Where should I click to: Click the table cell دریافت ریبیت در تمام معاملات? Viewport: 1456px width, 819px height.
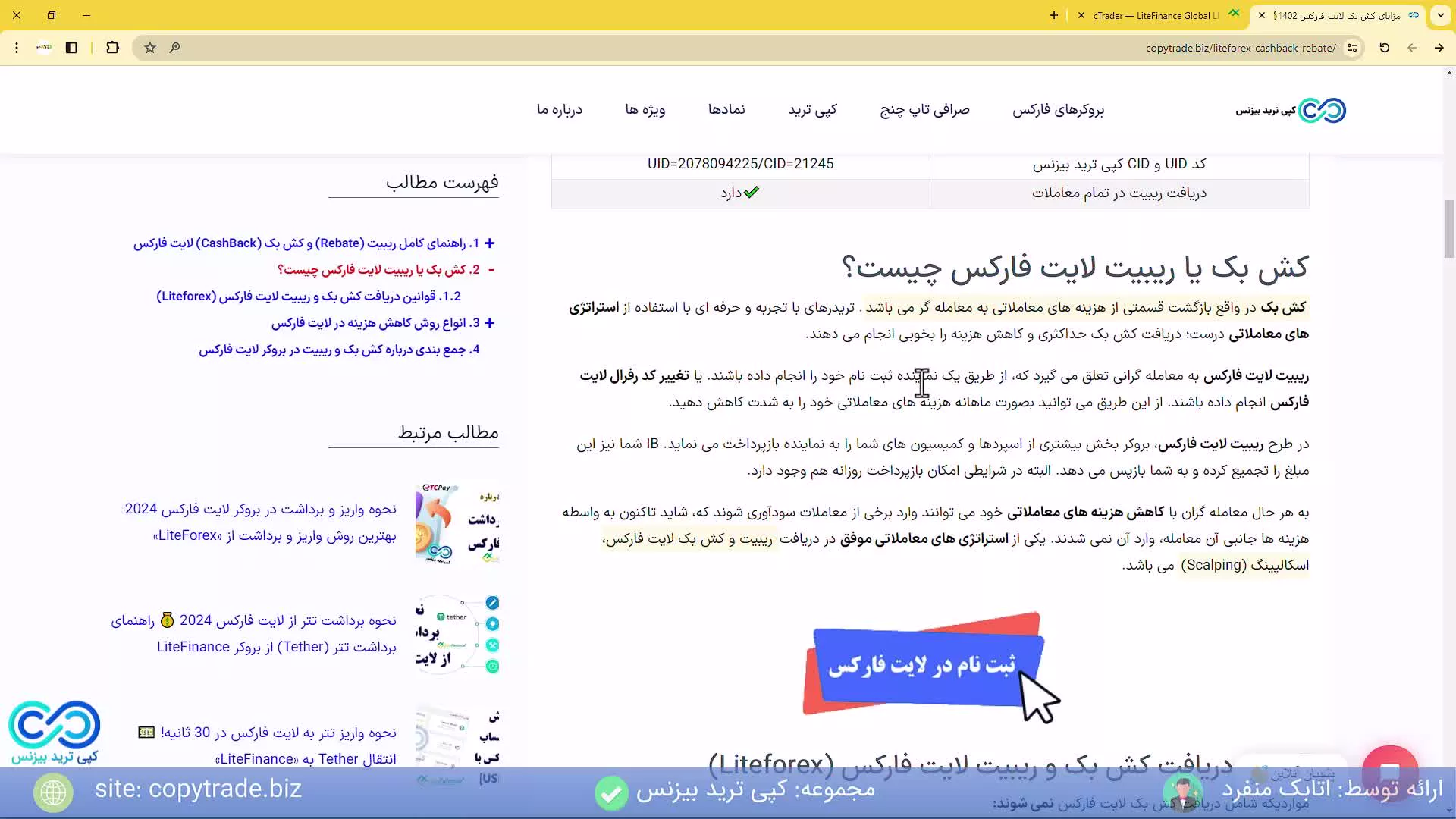click(1119, 193)
